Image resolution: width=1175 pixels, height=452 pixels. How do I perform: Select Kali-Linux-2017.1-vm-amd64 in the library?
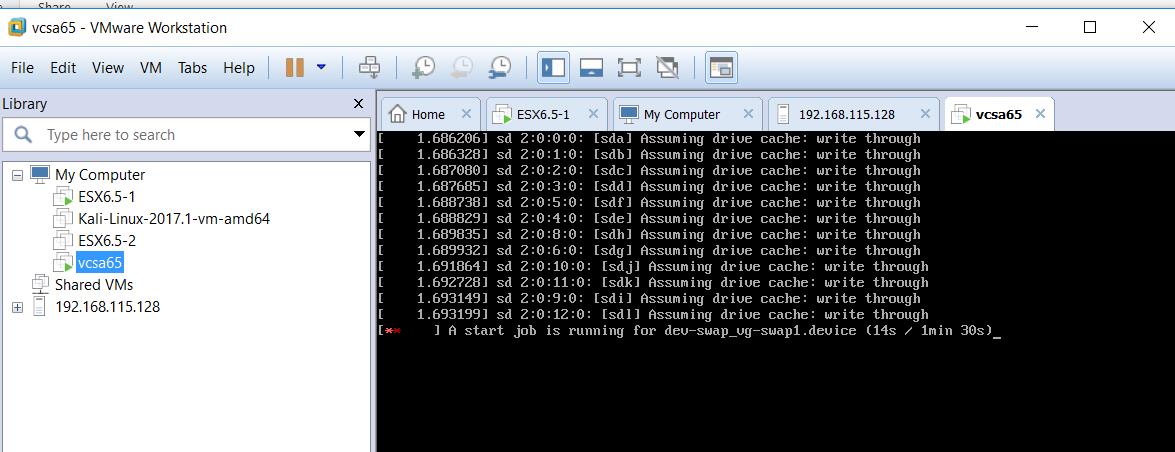tap(174, 219)
